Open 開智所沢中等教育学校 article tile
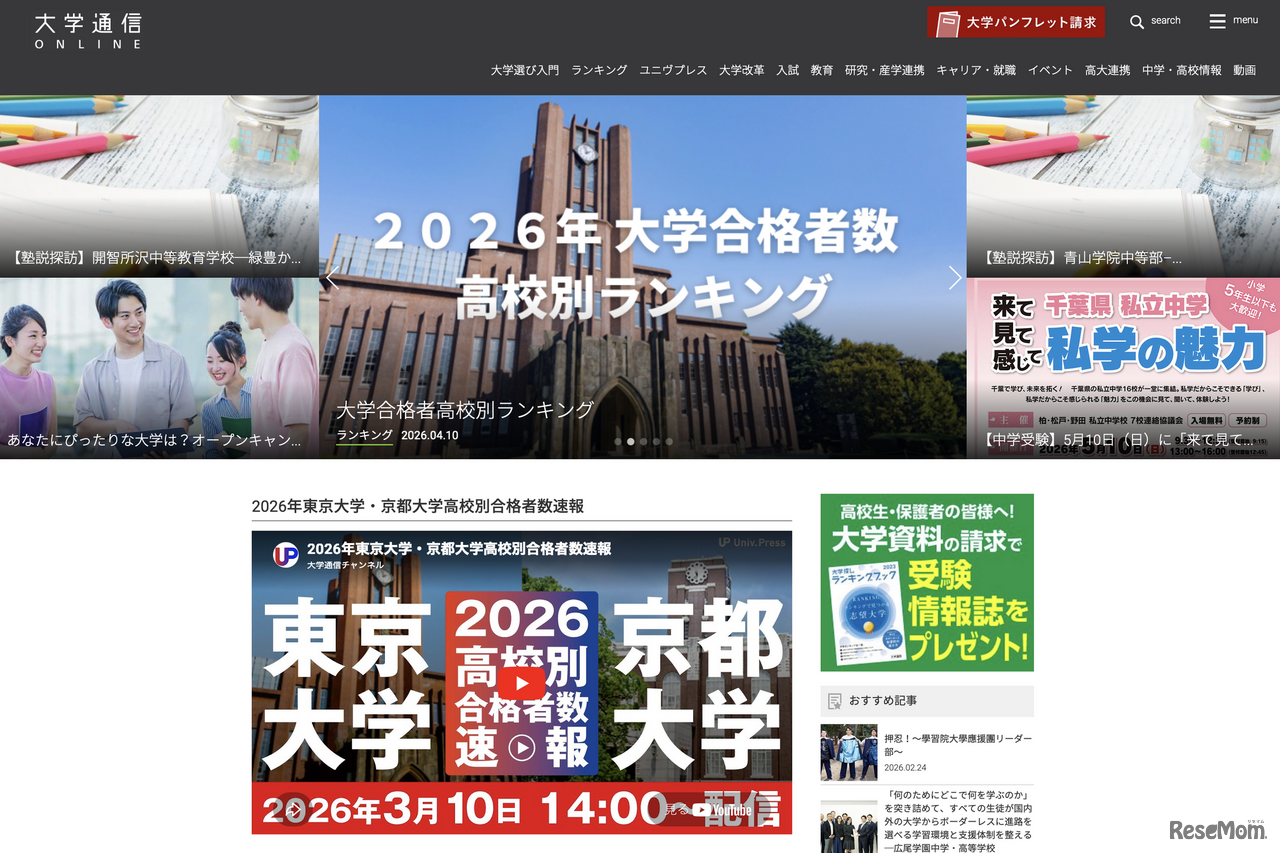The width and height of the screenshot is (1280, 853). pyautogui.click(x=159, y=186)
